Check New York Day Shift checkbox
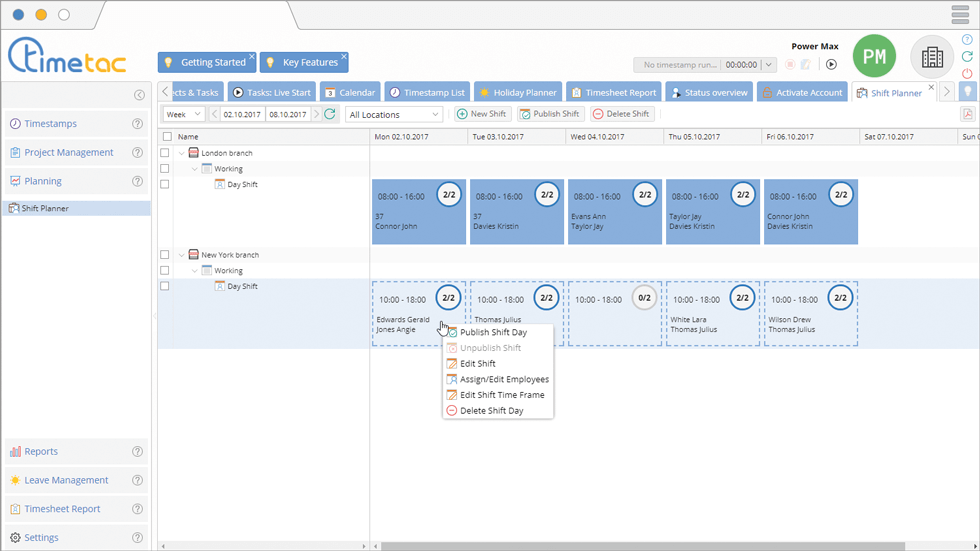The image size is (980, 551). point(164,286)
